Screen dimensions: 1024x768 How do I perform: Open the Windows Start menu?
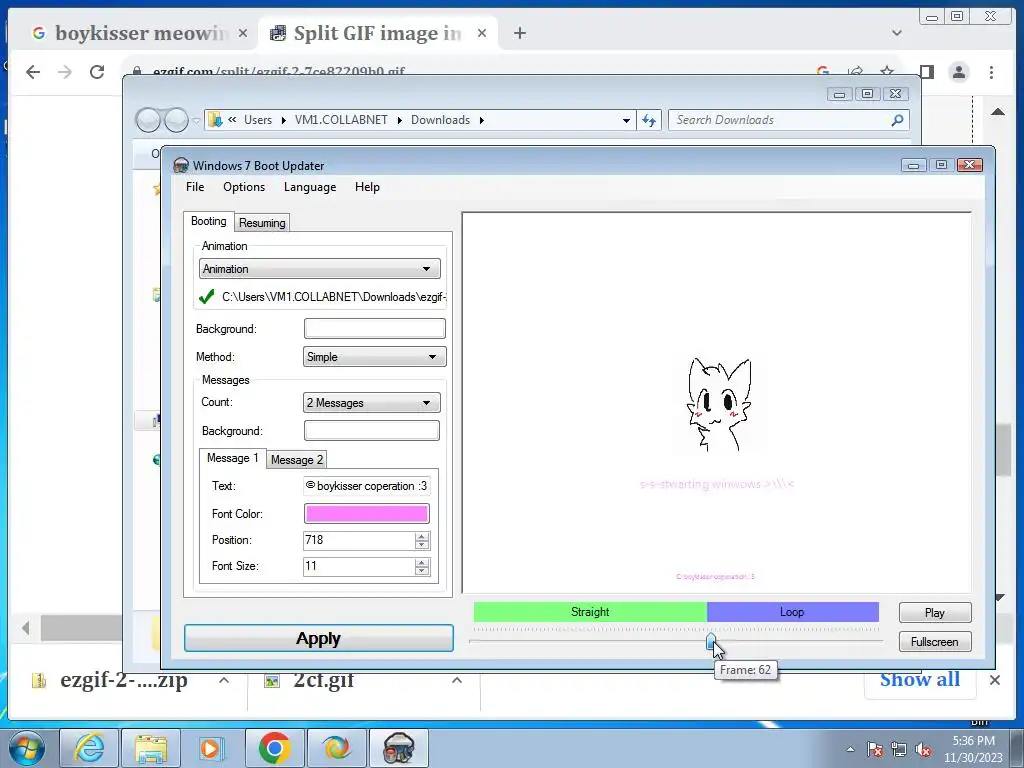point(26,748)
